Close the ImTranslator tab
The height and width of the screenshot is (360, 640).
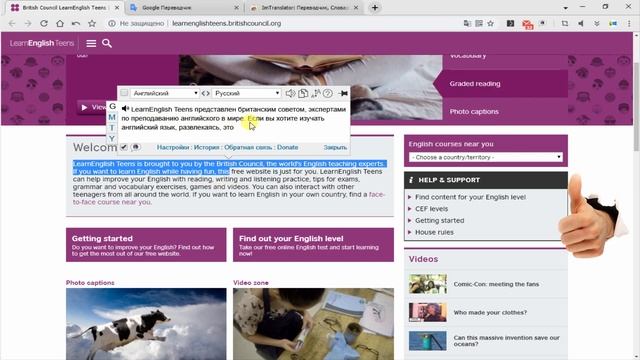(356, 8)
